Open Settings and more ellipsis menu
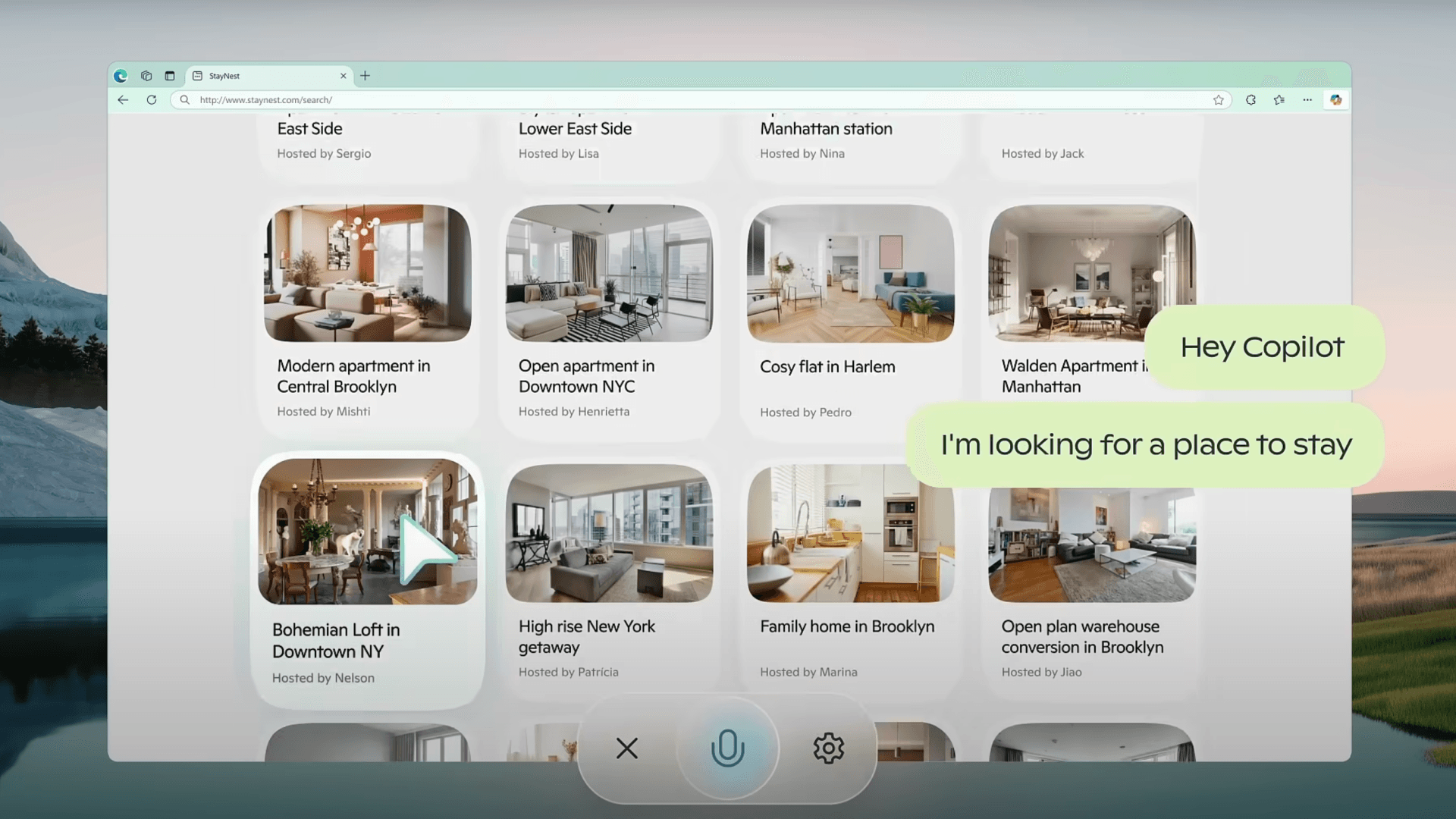 [x=1307, y=99]
